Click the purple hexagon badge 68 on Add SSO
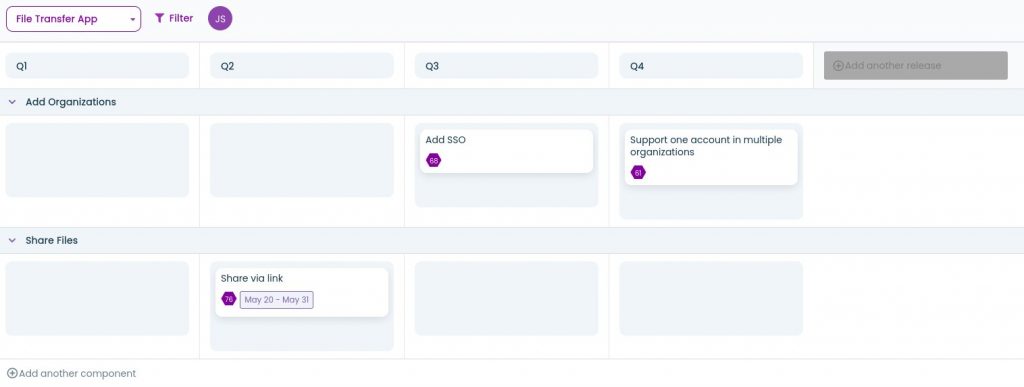The image size is (1024, 387). (434, 160)
